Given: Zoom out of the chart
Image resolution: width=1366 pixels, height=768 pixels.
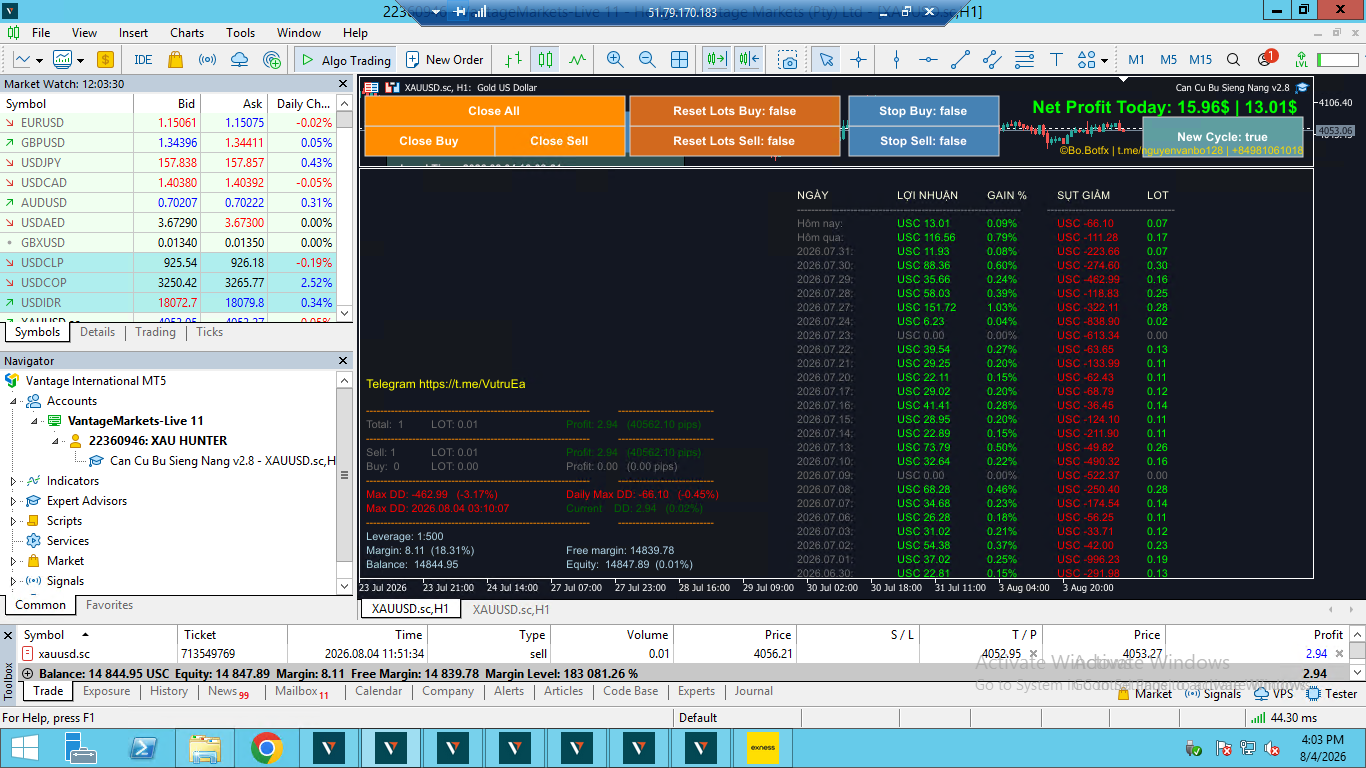Looking at the screenshot, I should (x=647, y=60).
